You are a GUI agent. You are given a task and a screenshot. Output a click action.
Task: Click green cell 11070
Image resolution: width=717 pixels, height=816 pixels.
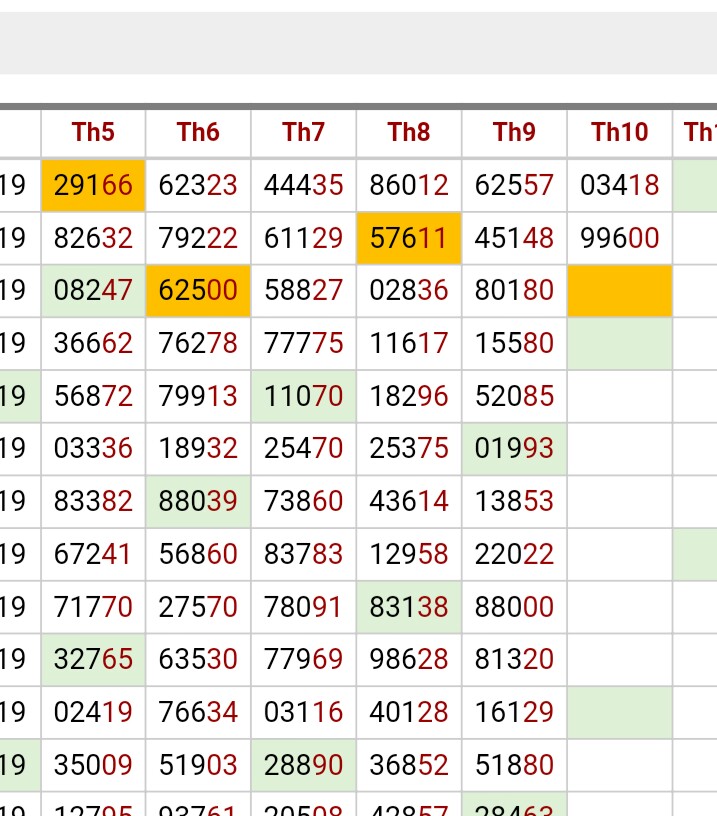(303, 397)
